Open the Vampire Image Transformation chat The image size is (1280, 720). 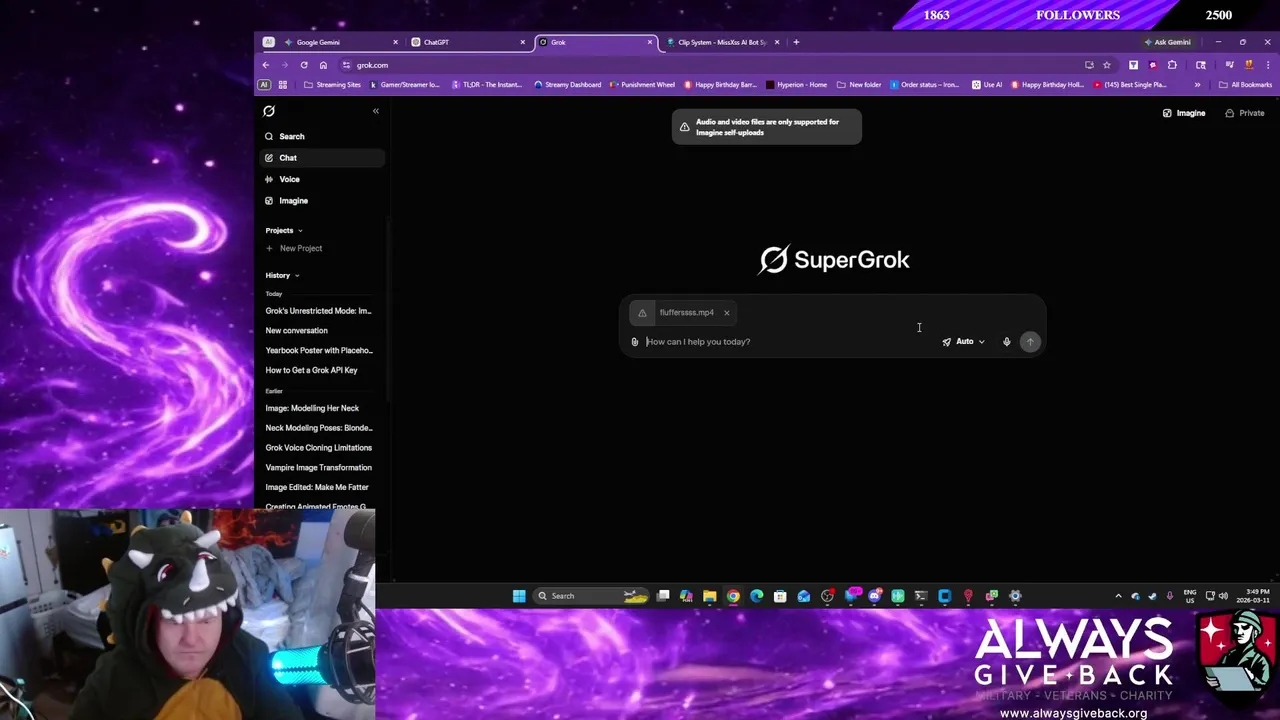point(320,468)
